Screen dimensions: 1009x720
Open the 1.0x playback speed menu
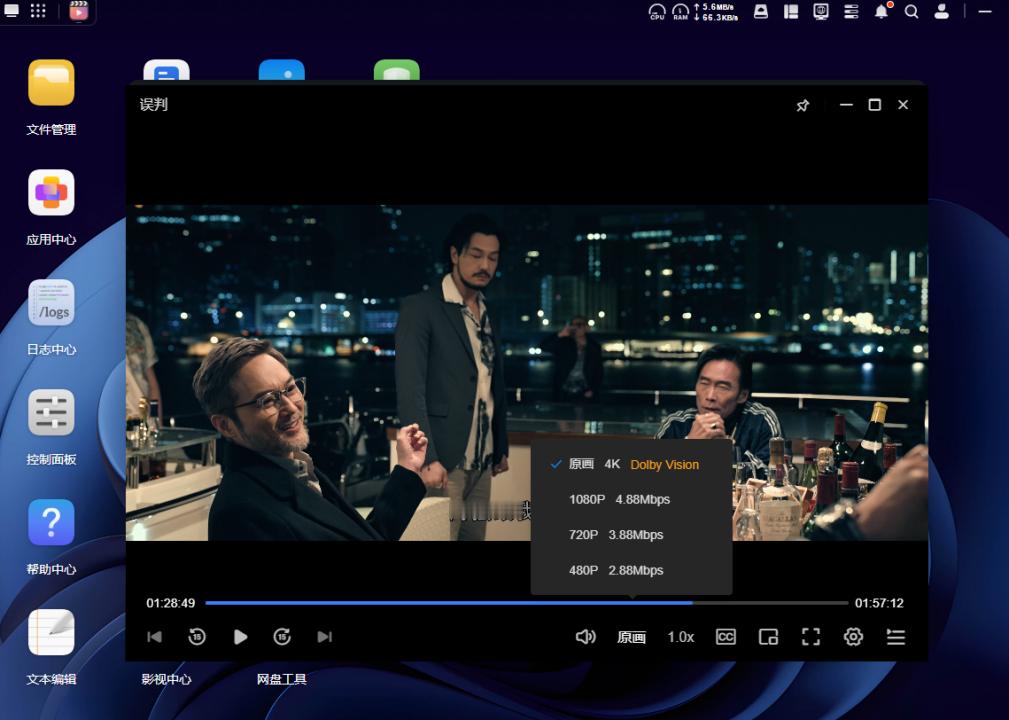click(681, 637)
